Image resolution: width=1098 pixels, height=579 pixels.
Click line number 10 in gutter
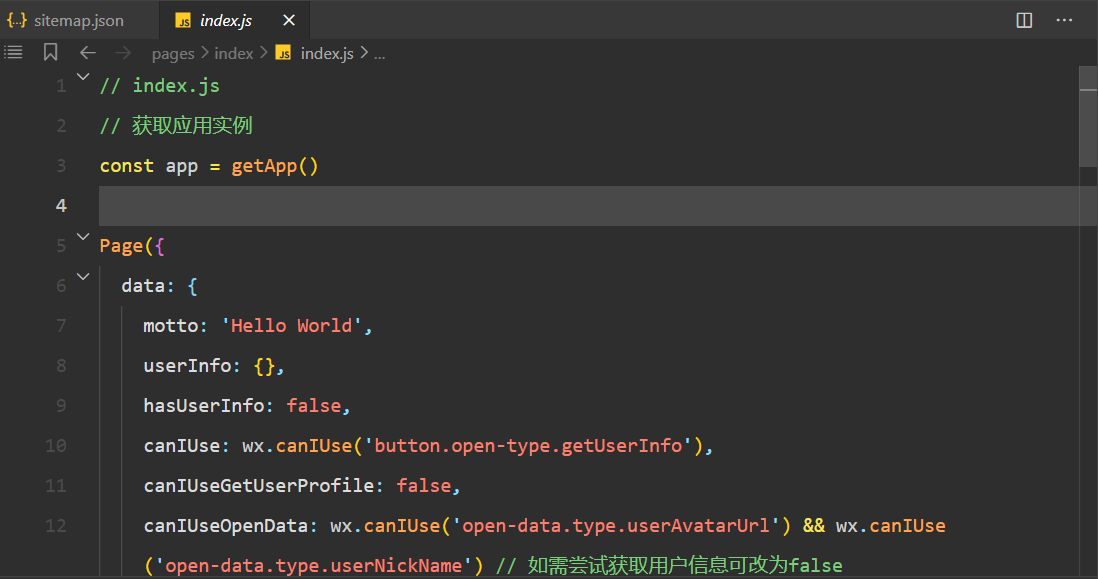(x=56, y=446)
